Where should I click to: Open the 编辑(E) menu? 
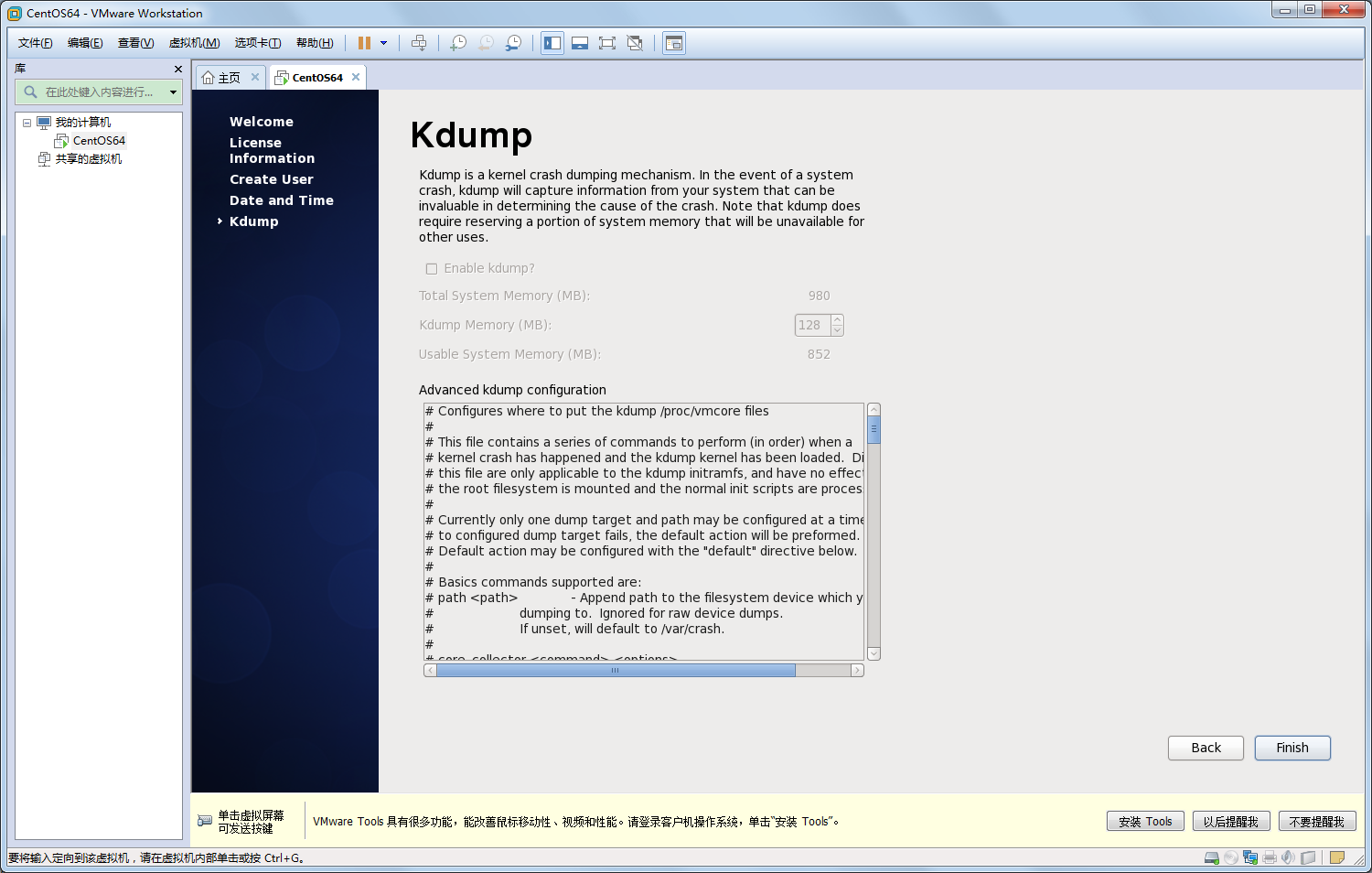85,43
